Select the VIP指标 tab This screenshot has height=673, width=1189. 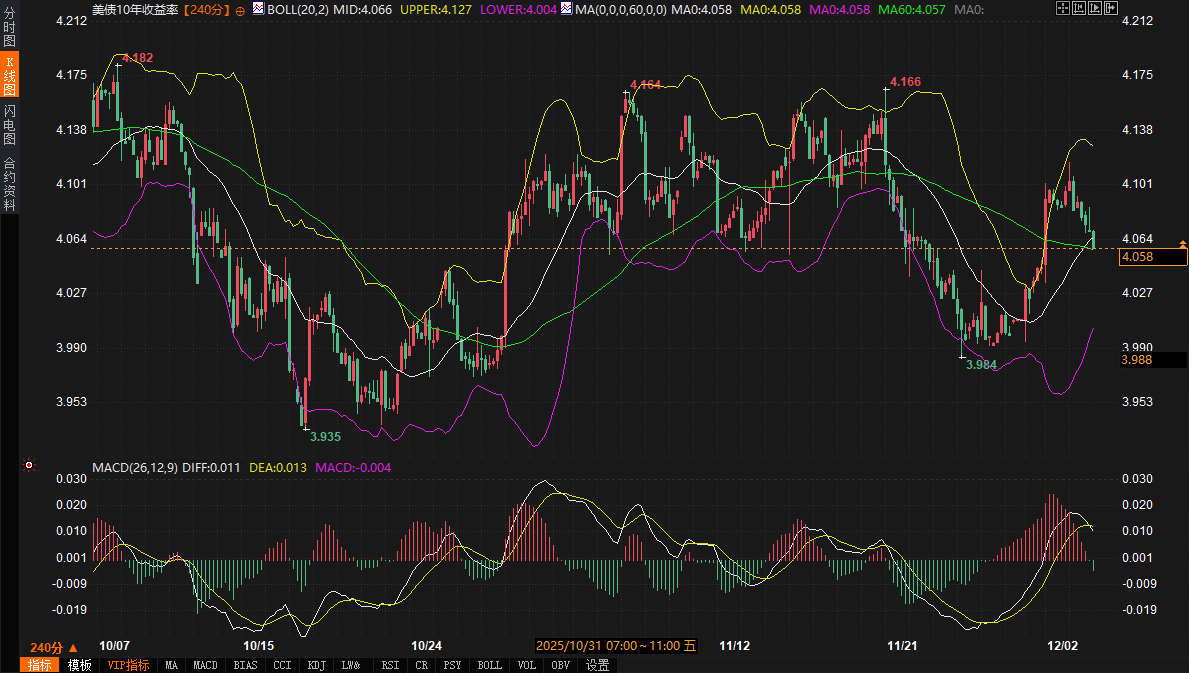point(128,665)
